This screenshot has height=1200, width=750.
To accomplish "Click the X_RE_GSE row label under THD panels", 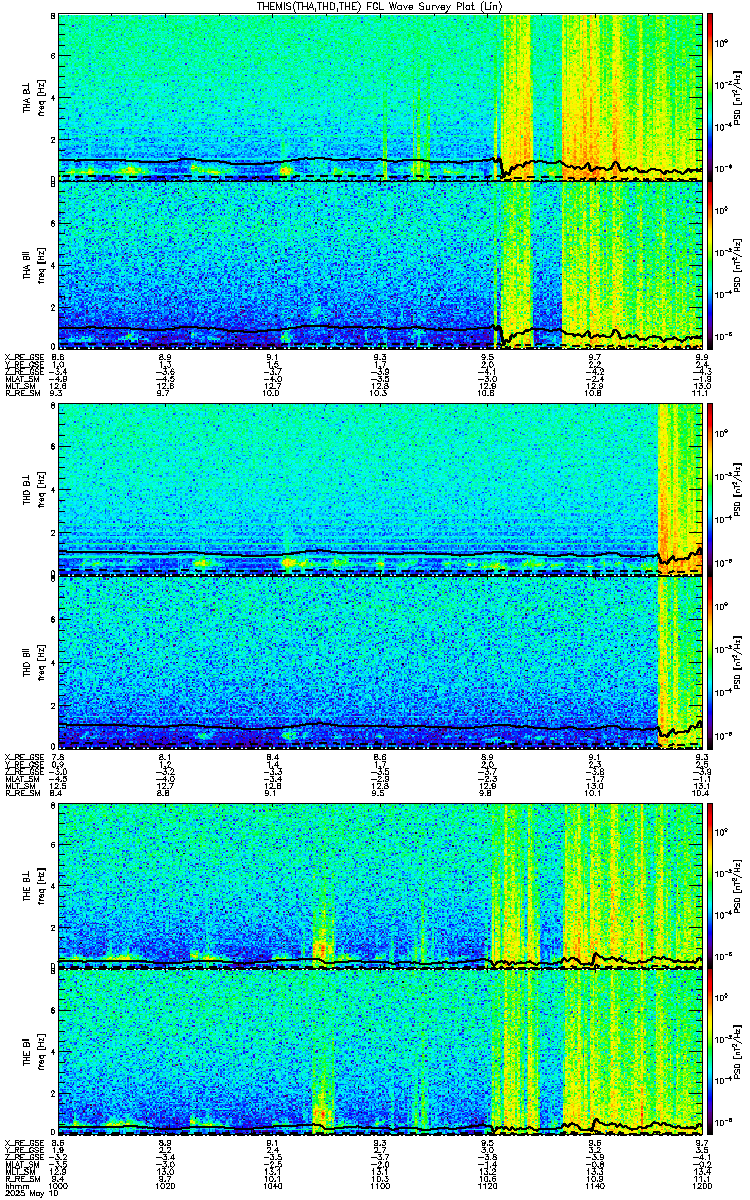I will pyautogui.click(x=22, y=755).
